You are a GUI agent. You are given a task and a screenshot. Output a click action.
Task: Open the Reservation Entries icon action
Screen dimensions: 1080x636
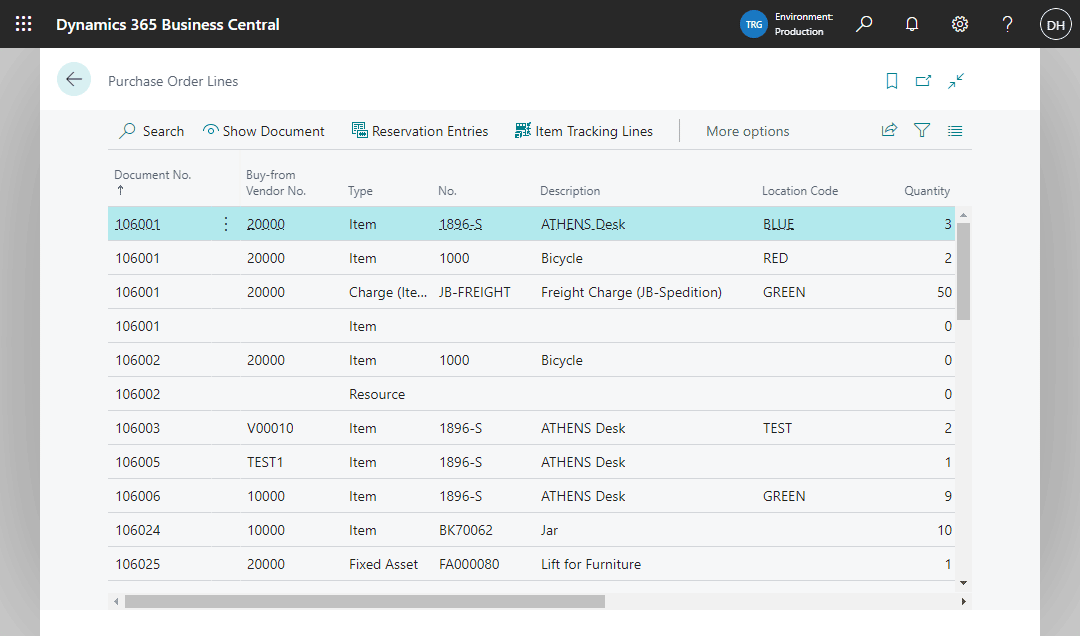click(420, 130)
